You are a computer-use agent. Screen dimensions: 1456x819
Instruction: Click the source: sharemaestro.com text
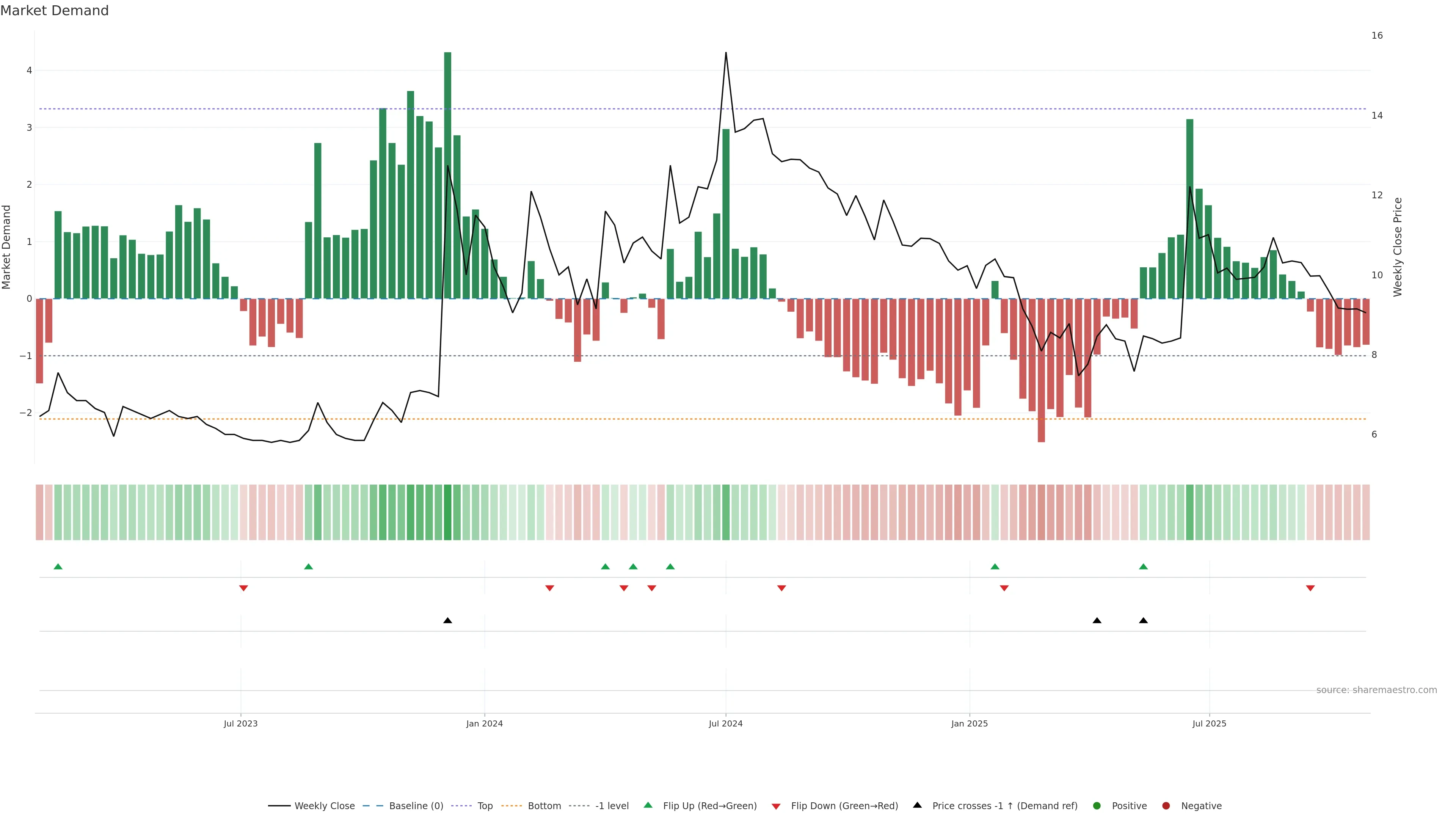[1376, 690]
